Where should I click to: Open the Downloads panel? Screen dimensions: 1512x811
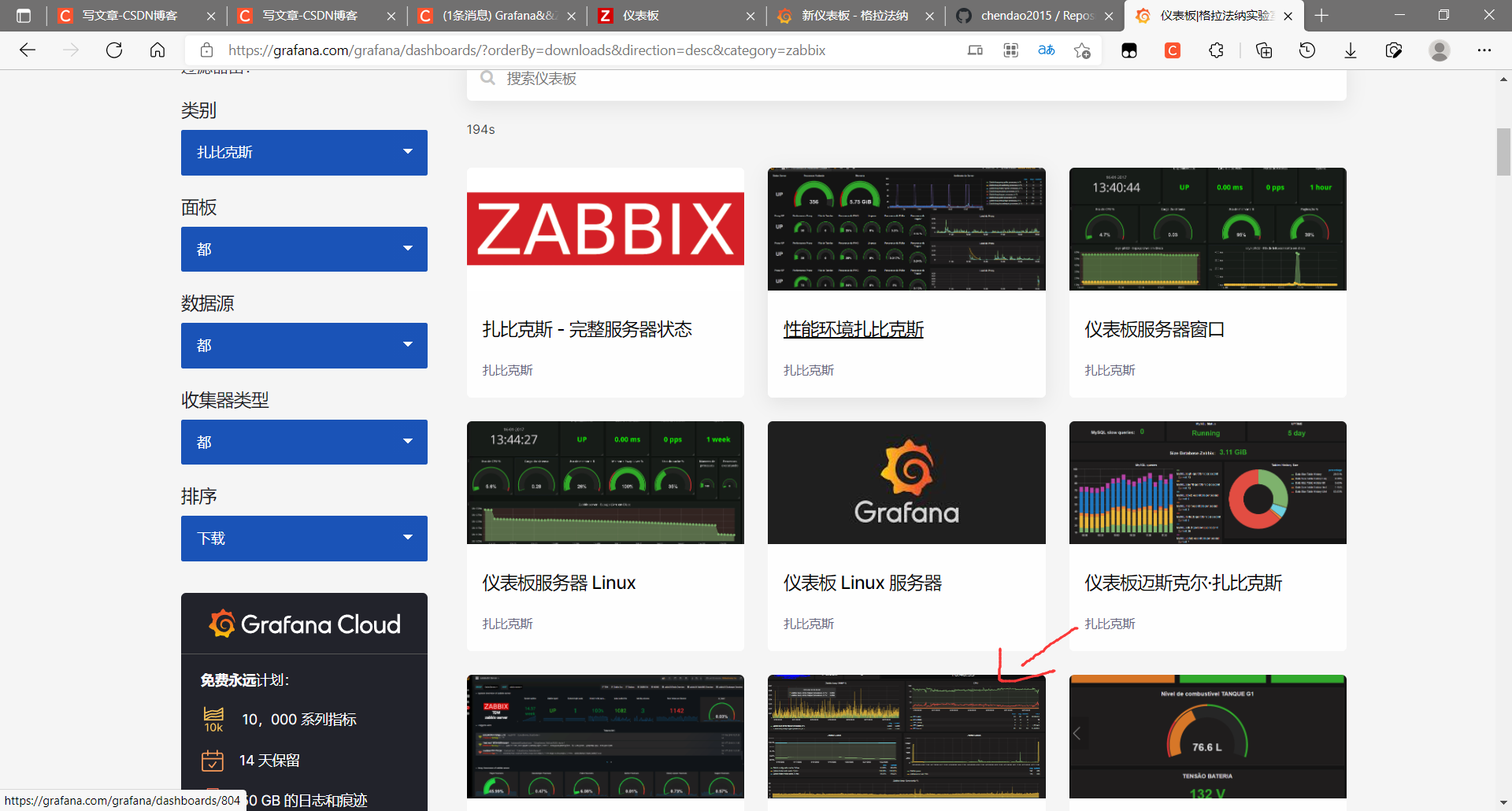tap(1351, 50)
